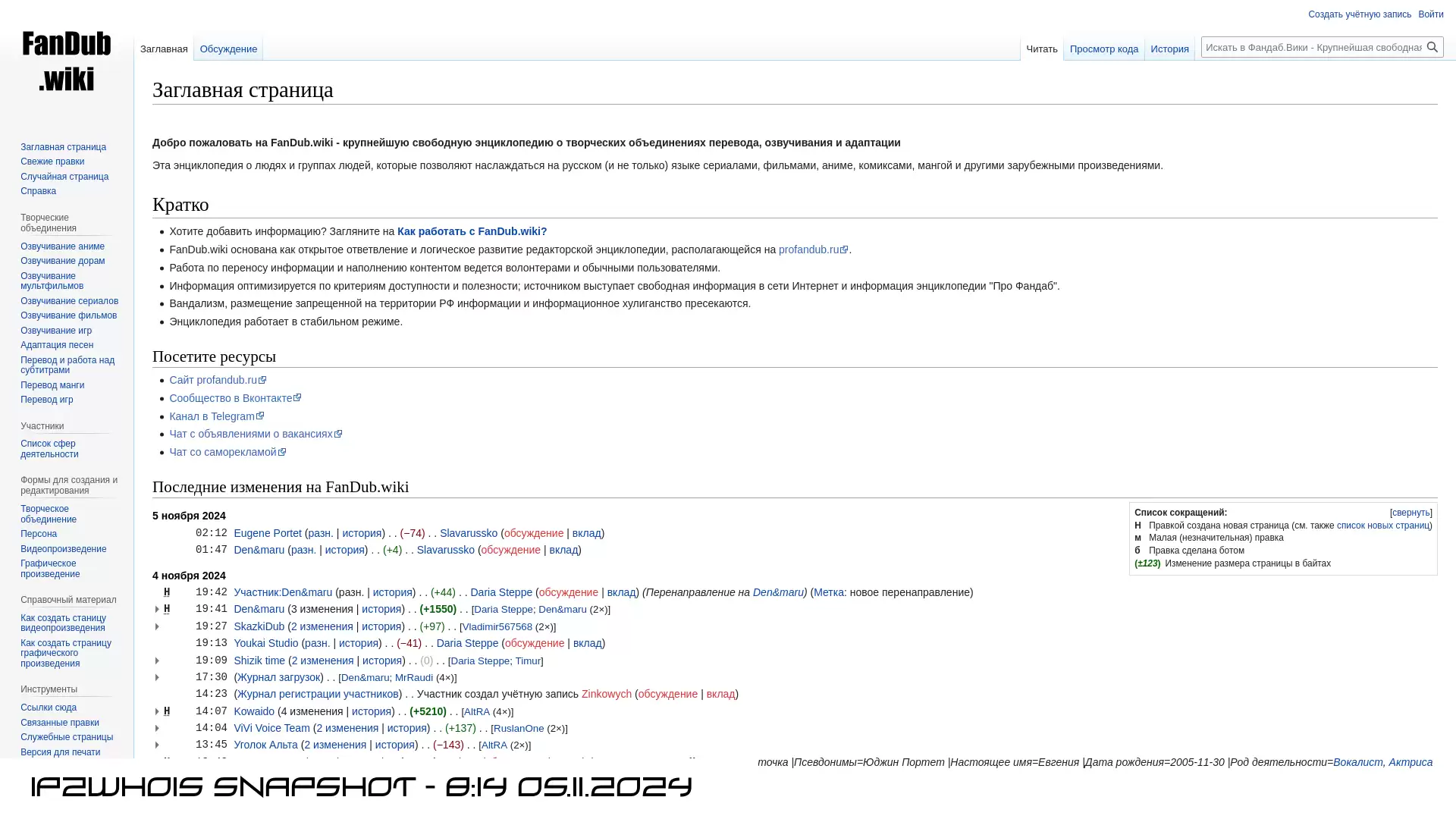
Task: Open Озвучивание фильмов category
Action: click(68, 315)
